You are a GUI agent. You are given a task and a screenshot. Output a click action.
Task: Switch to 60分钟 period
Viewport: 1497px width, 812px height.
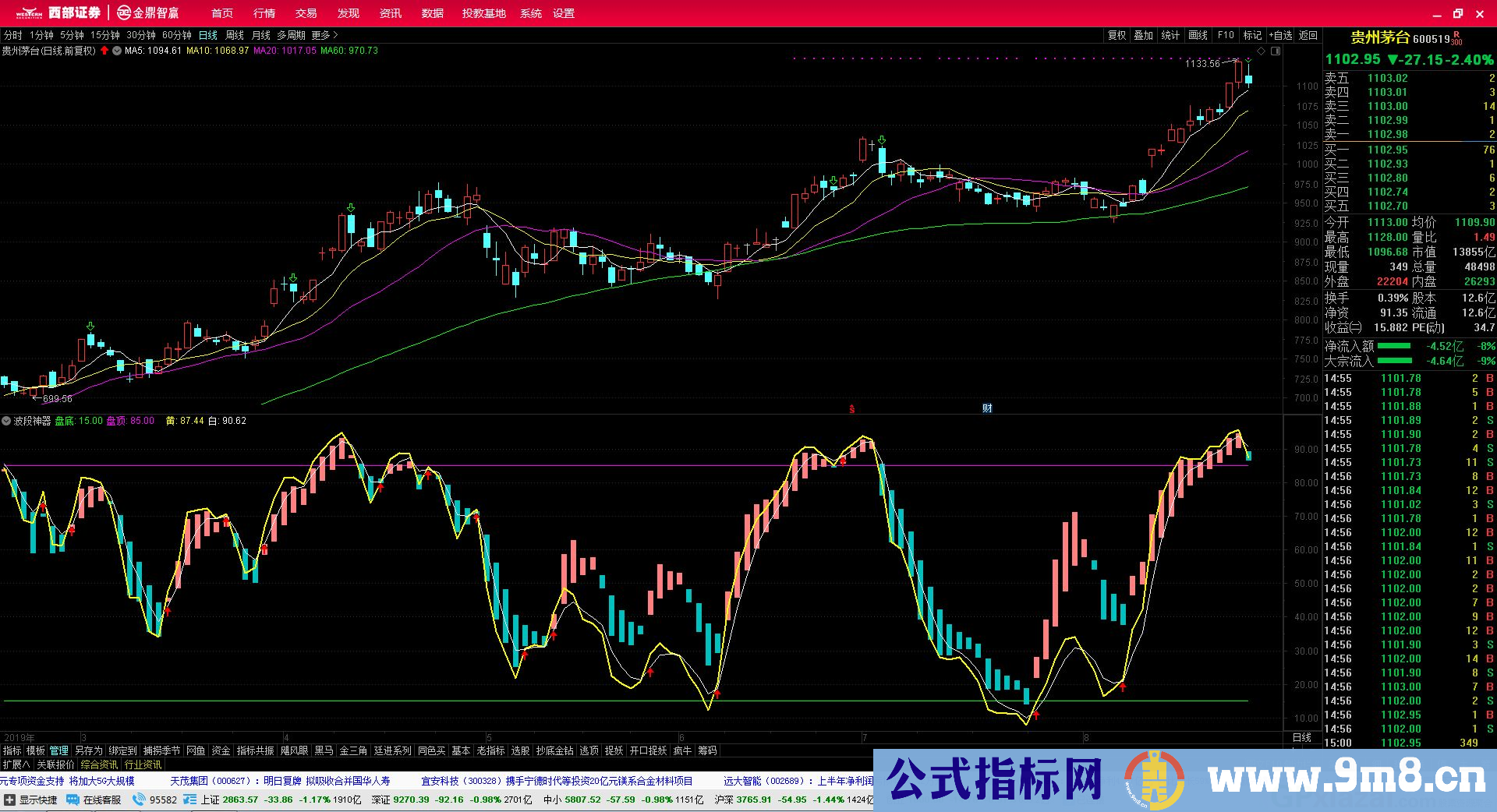[177, 35]
